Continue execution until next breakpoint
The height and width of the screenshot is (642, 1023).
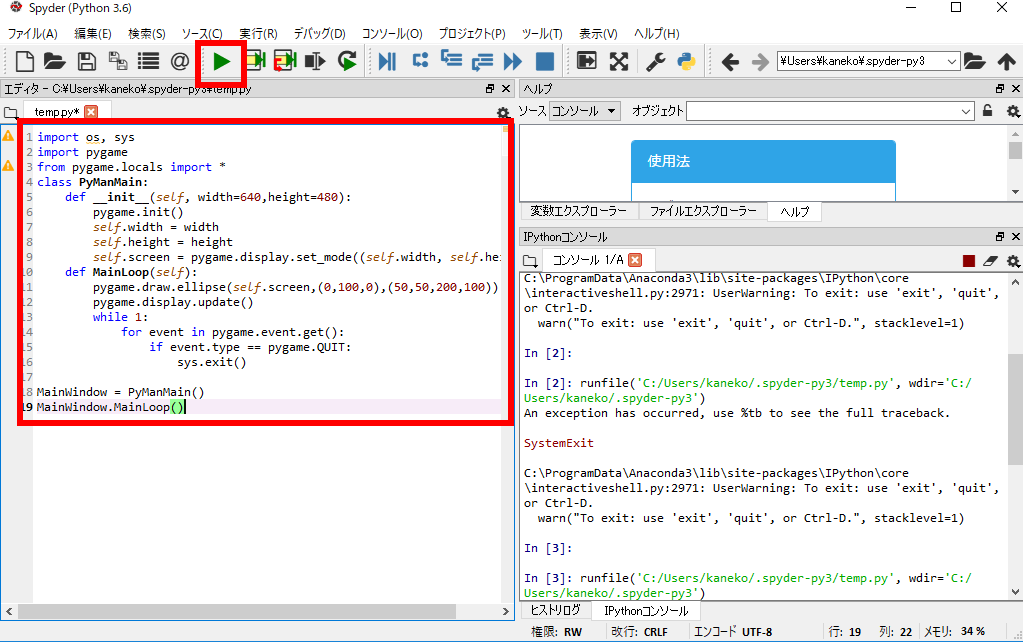pyautogui.click(x=513, y=61)
